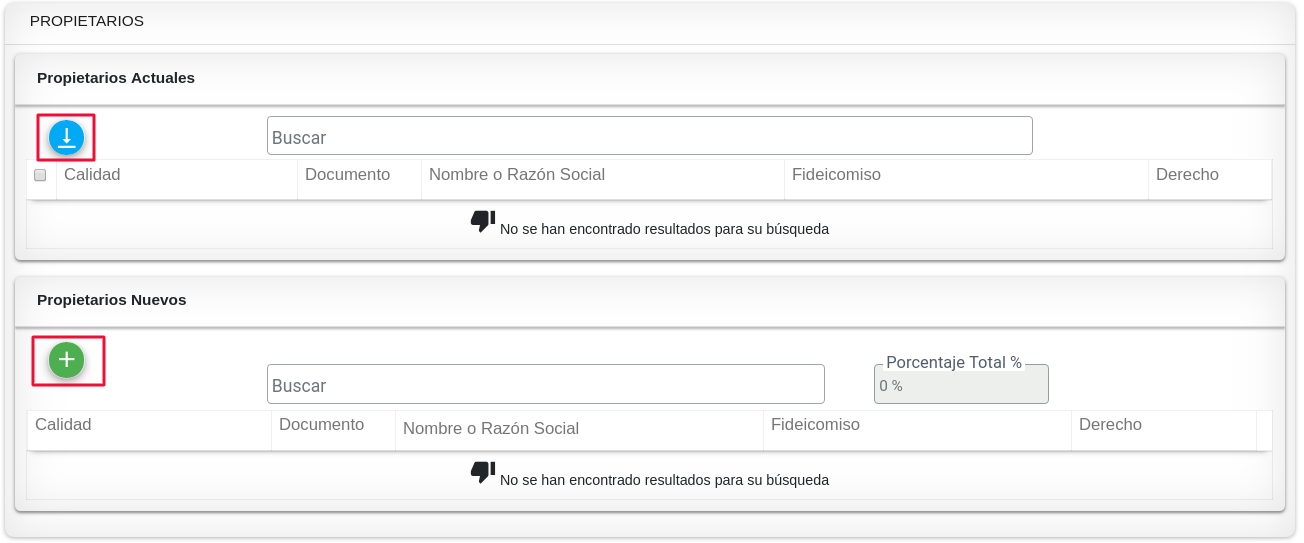Screen dimensions: 1304x543
Task: Sort current owners by Documento column
Action: [347, 175]
